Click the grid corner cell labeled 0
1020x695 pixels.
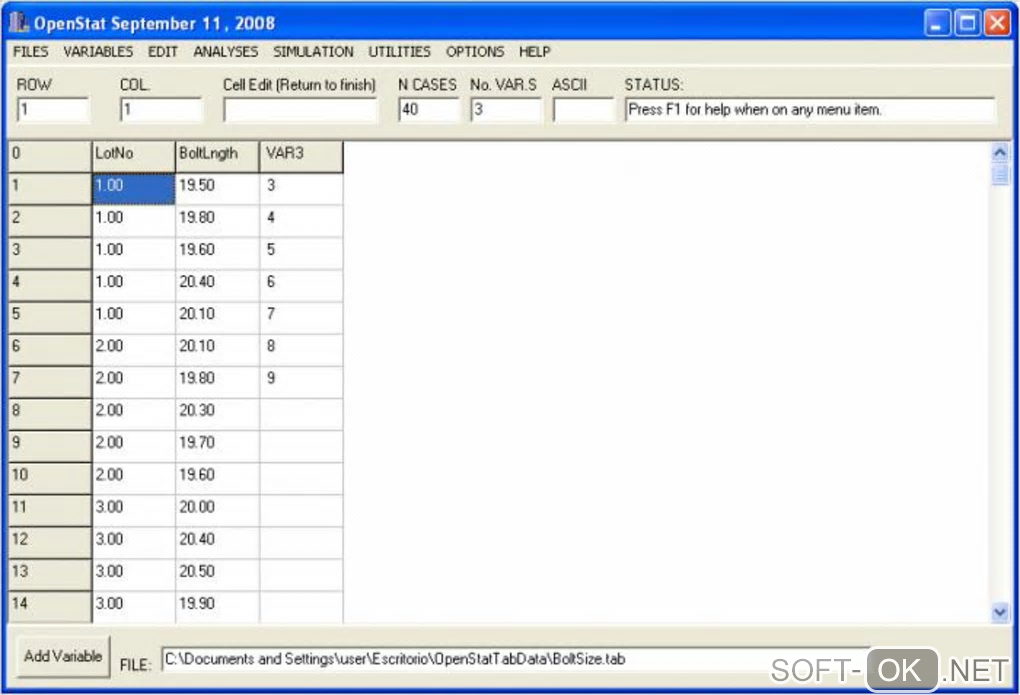50,157
